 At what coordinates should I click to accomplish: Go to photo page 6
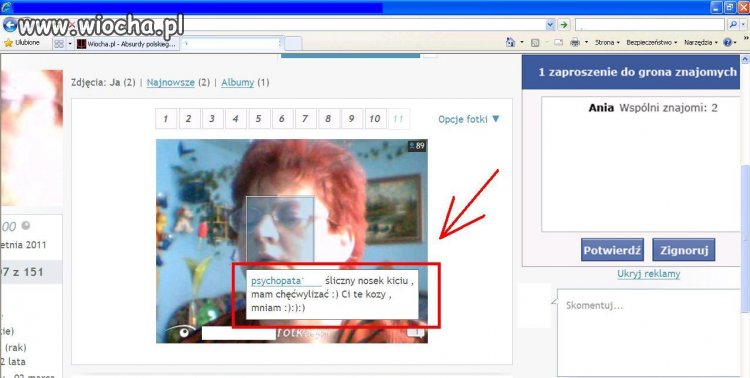(x=282, y=119)
